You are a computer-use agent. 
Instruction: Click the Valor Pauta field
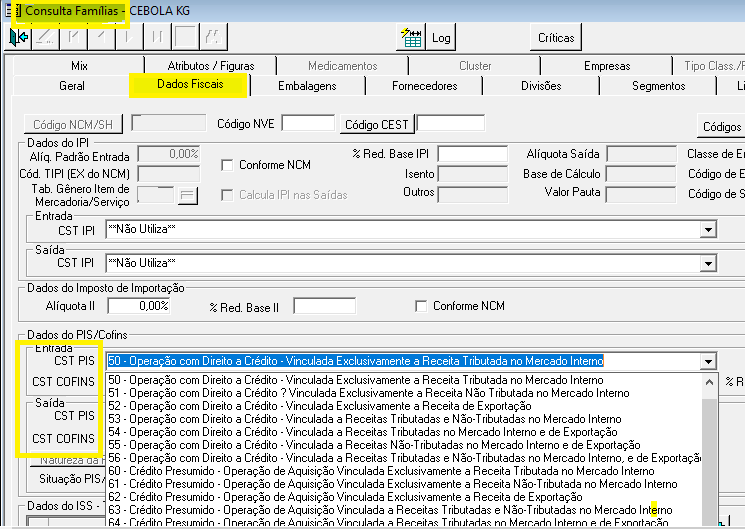coord(641,194)
